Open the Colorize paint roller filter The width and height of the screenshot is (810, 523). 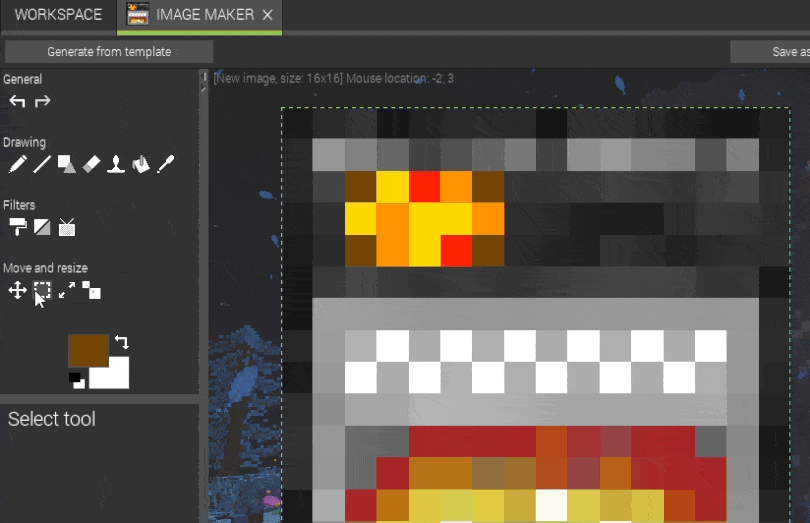(18, 227)
